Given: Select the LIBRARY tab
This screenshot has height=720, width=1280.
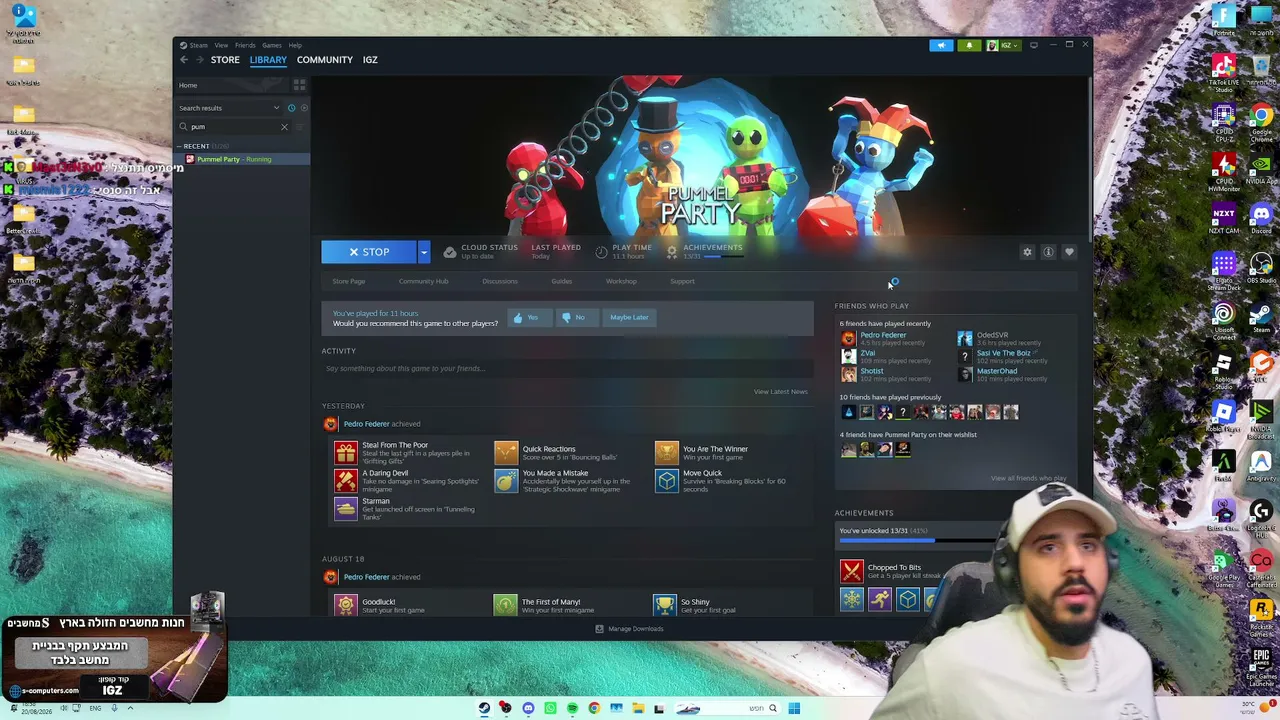Looking at the screenshot, I should pyautogui.click(x=268, y=60).
